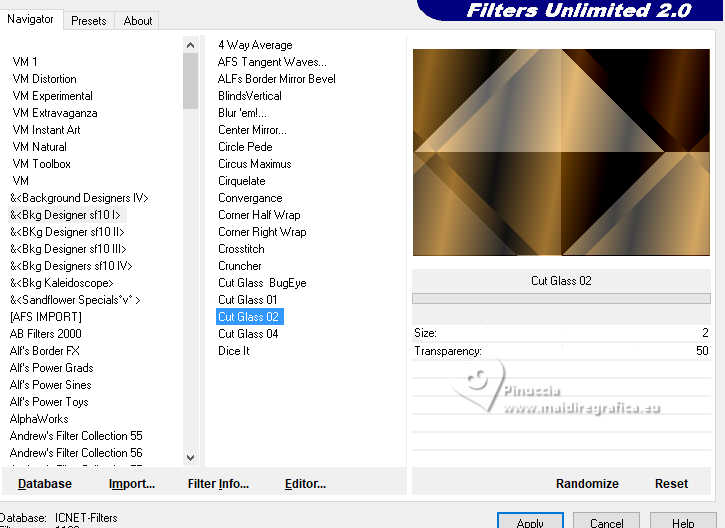Select the VM 1 category
Screen dimensions: 725x528
[25, 62]
